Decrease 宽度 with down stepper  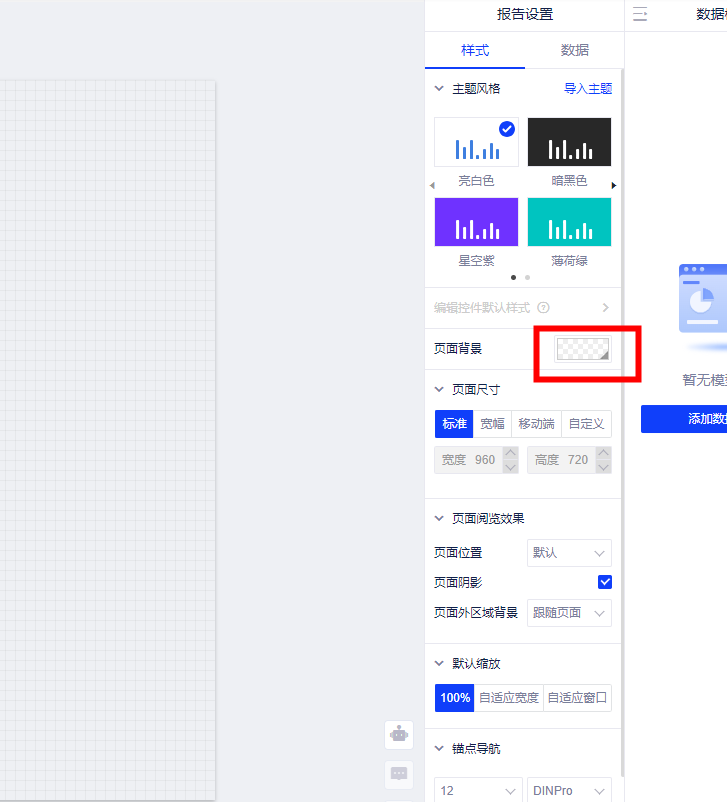click(511, 467)
